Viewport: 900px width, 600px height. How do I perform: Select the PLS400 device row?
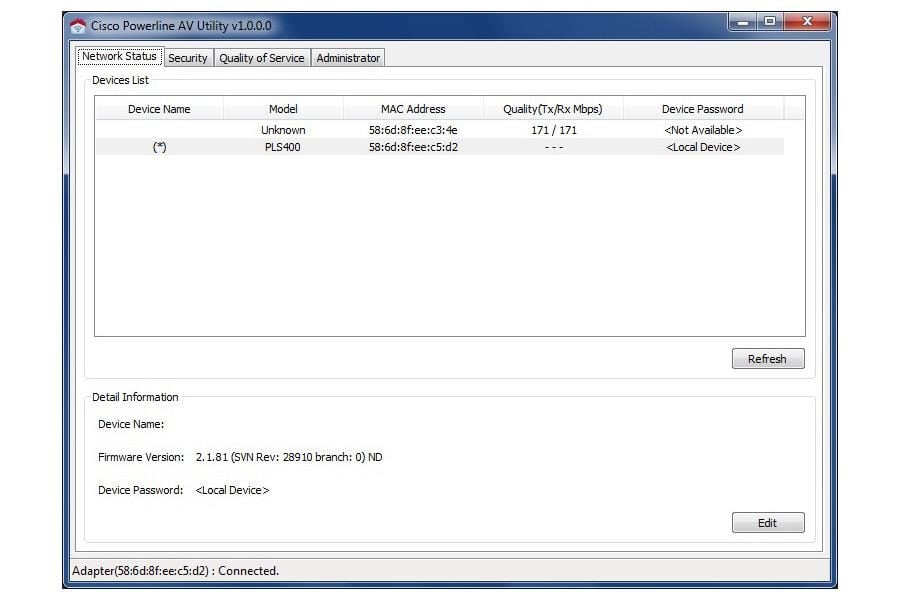tap(440, 147)
